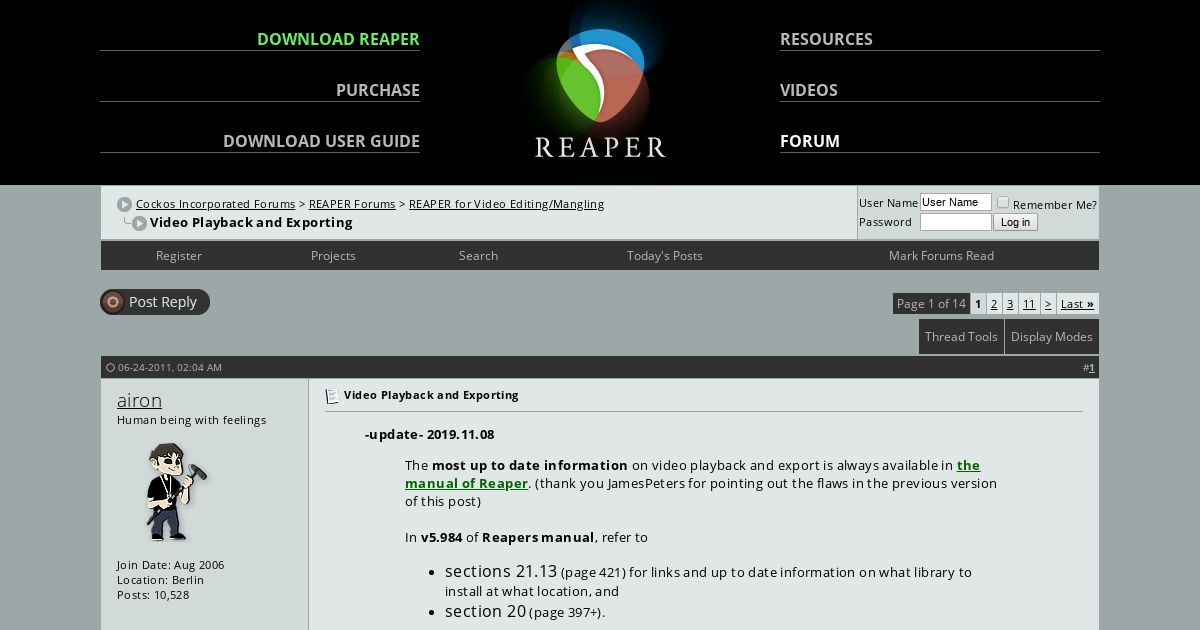Viewport: 1200px width, 630px height.
Task: Click the "-update- 2019.11.08" heading
Action: (429, 435)
